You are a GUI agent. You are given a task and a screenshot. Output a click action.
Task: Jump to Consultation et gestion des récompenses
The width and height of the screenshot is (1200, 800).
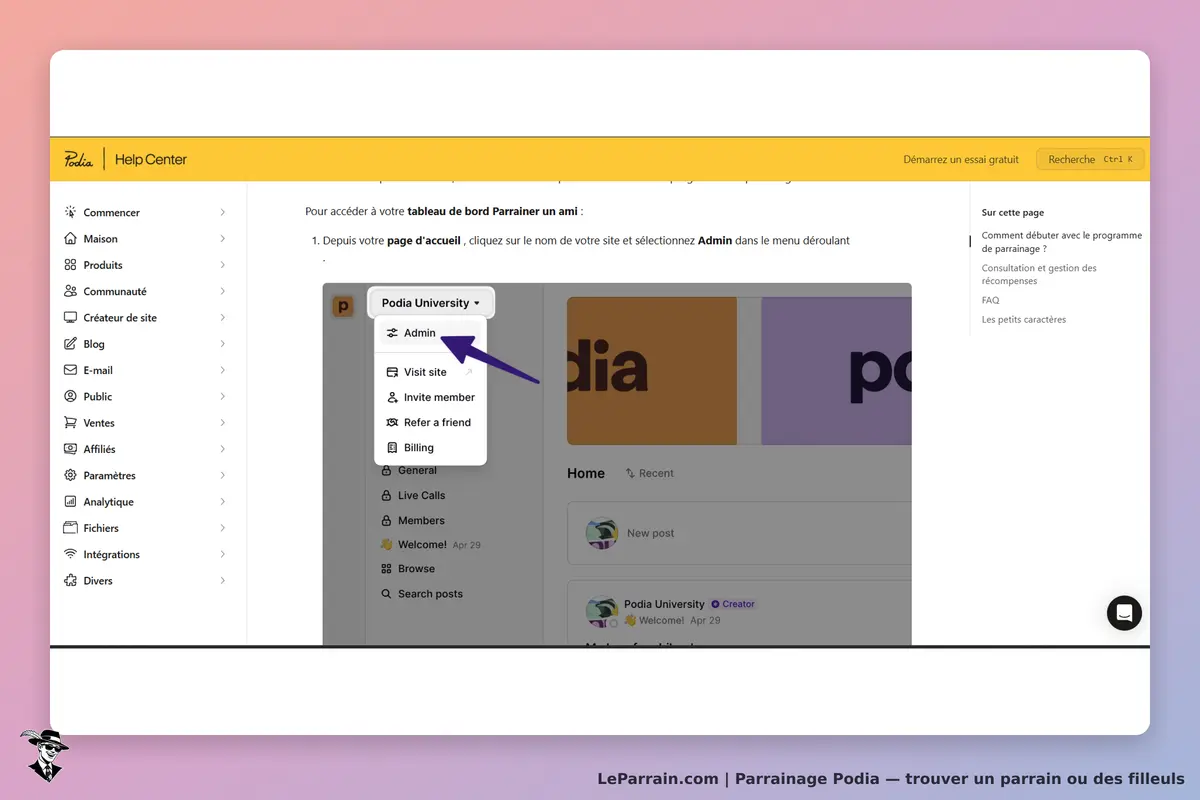click(x=1039, y=274)
